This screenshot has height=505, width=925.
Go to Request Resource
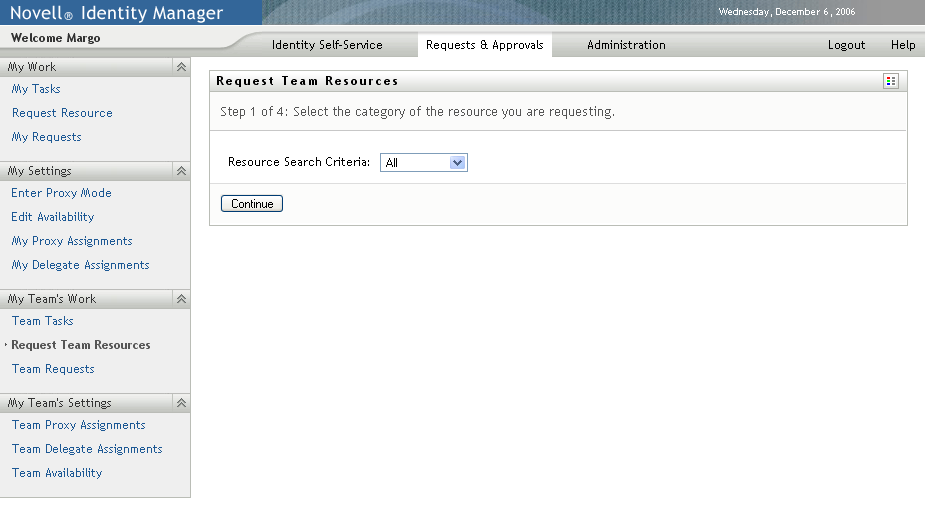tap(62, 113)
